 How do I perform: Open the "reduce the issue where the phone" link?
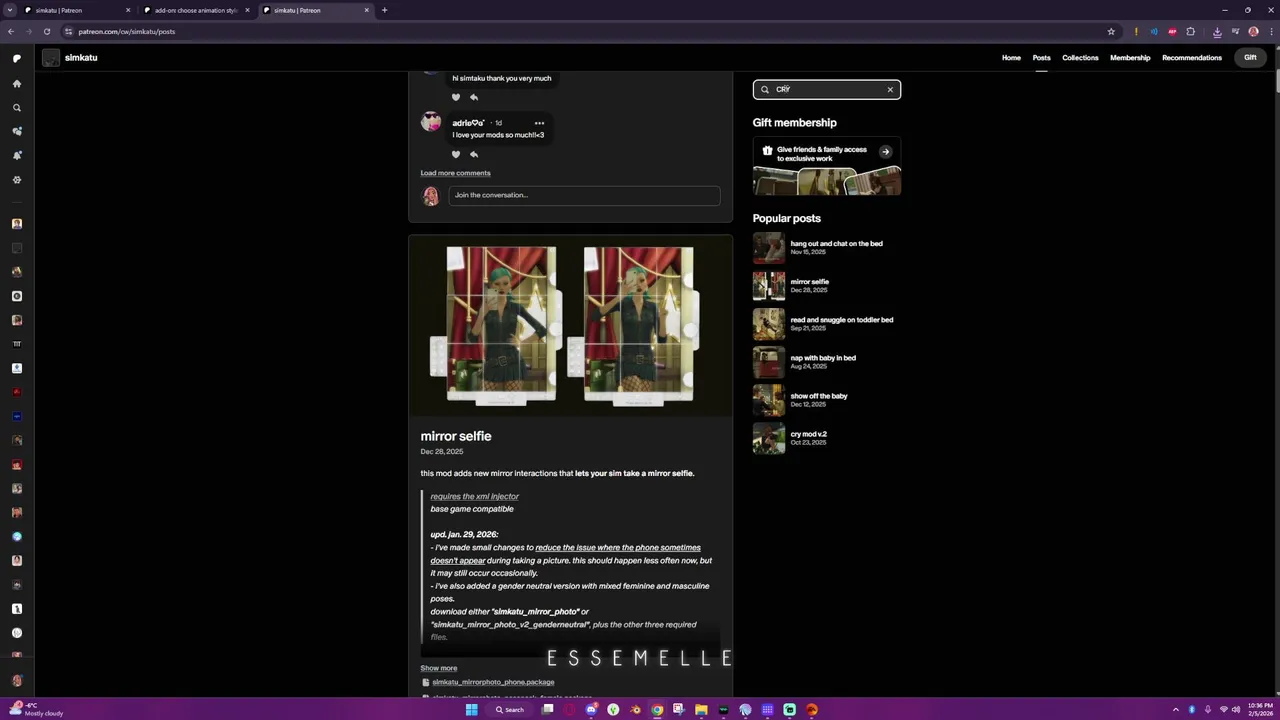618,547
